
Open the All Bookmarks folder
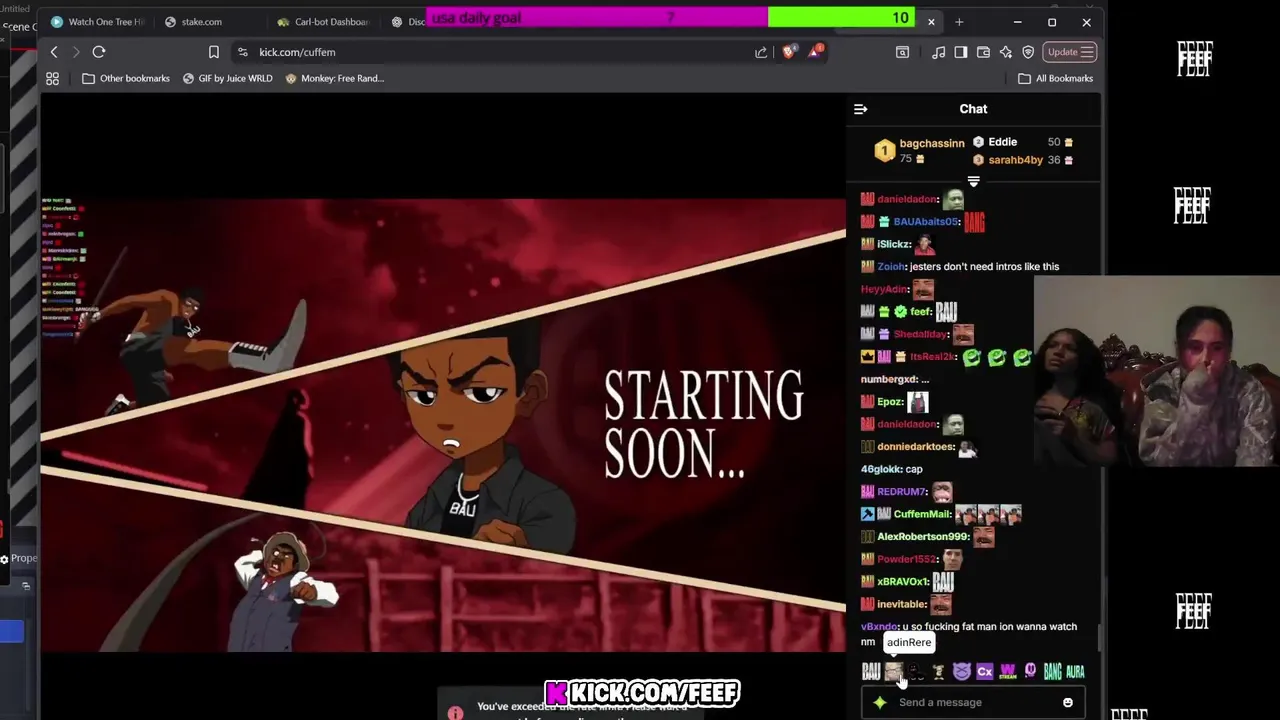pyautogui.click(x=1055, y=78)
